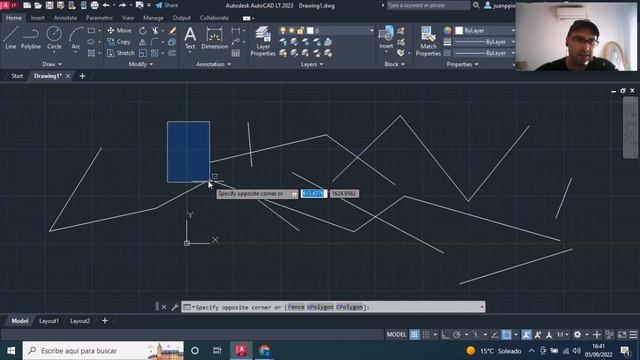Screen dimensions: 640x360
Task: Select the Rotate tool icon
Action: (142, 31)
